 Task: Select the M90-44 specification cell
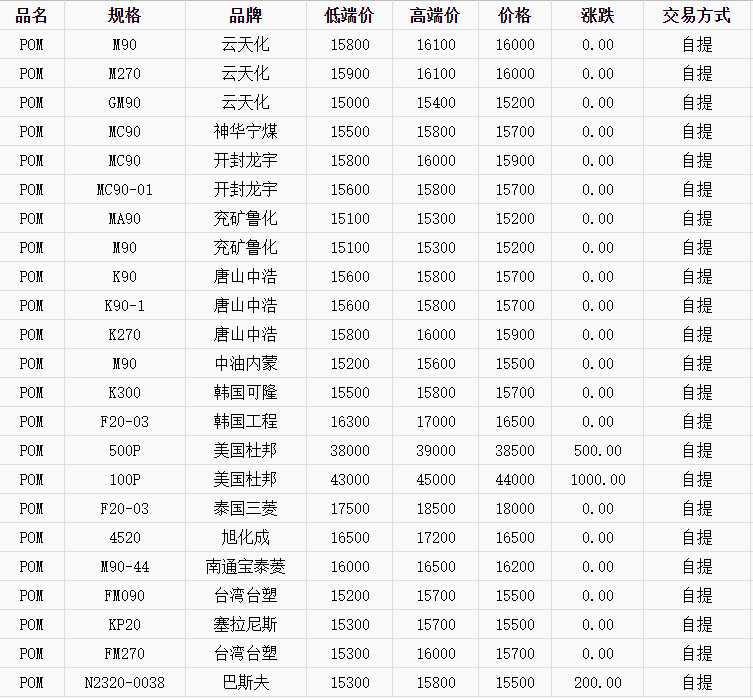pyautogui.click(x=124, y=566)
